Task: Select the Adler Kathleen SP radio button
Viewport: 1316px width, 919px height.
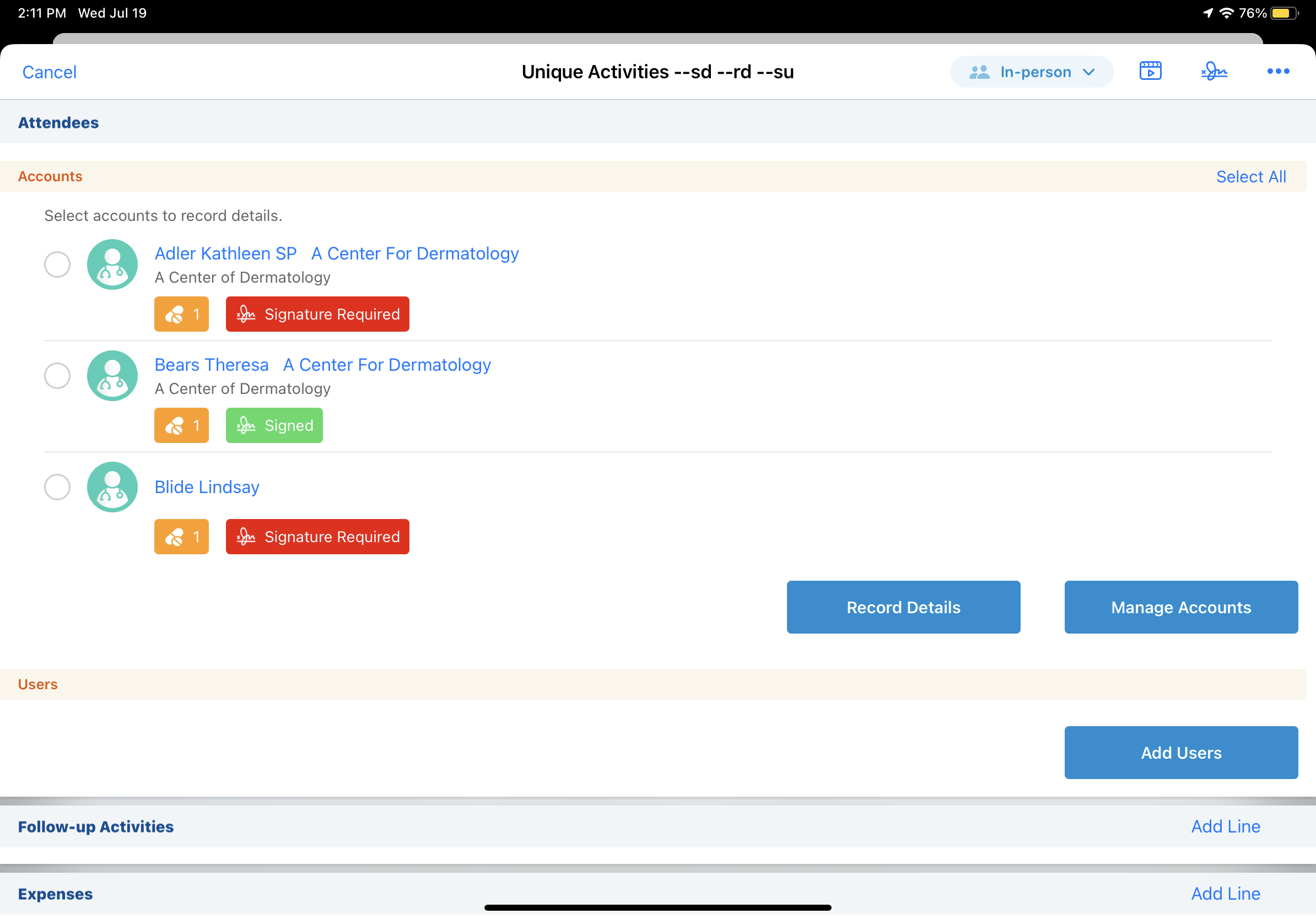Action: click(57, 264)
